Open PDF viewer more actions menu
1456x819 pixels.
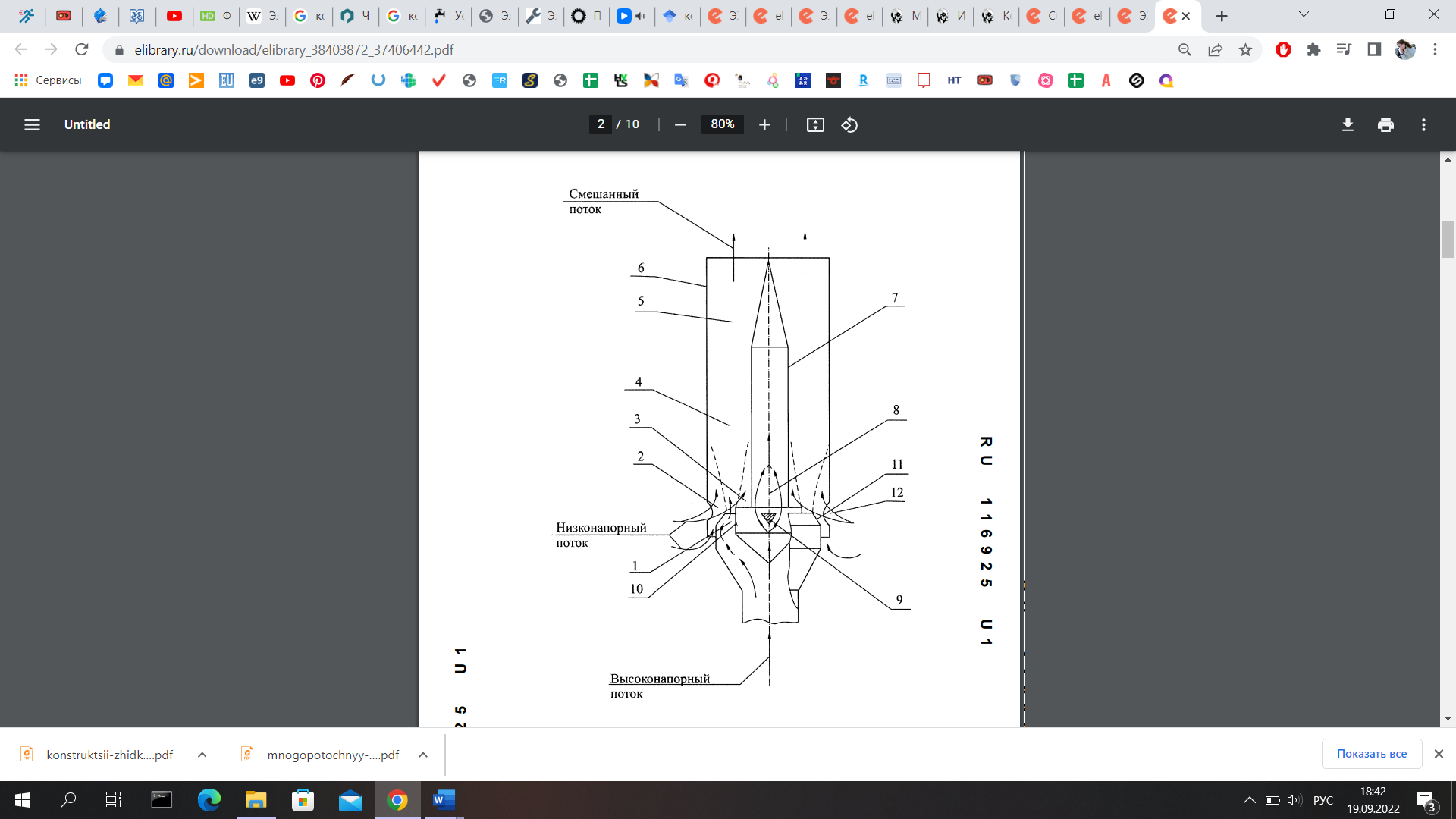tap(1423, 124)
